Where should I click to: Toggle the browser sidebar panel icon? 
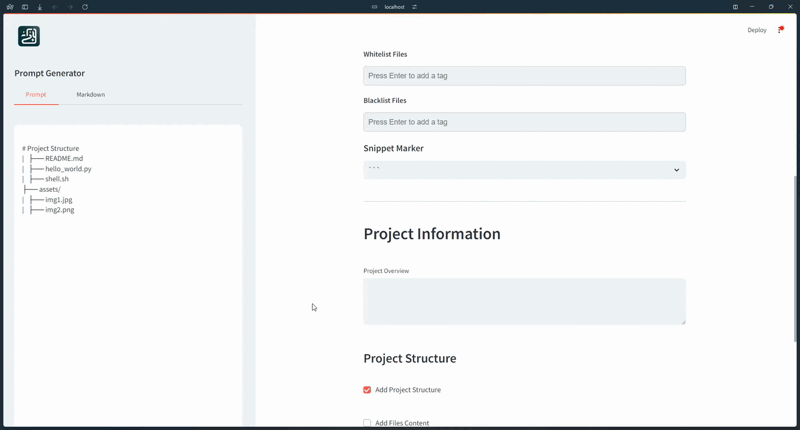(25, 7)
